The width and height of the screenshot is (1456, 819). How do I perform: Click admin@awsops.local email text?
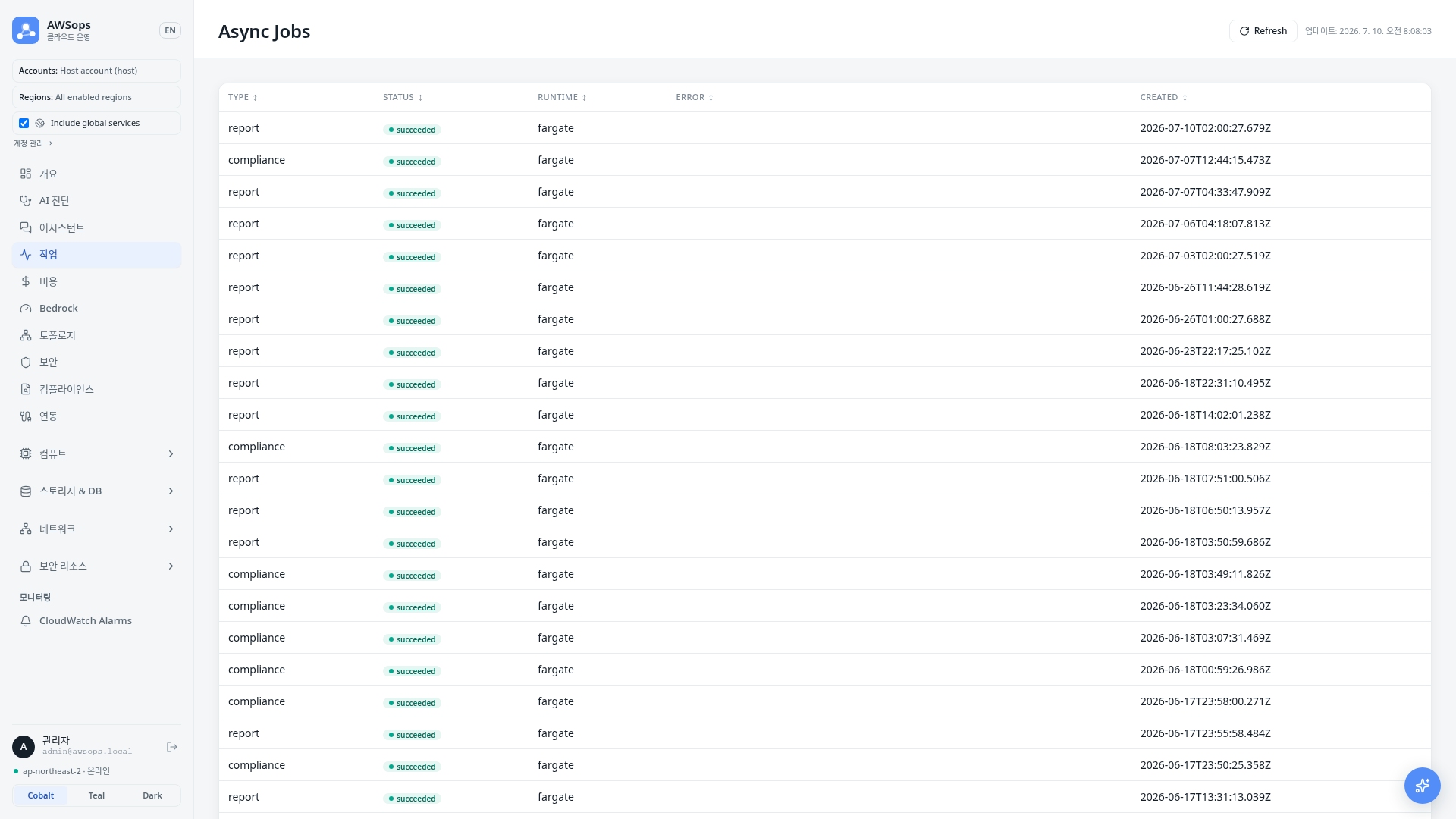pyautogui.click(x=87, y=752)
